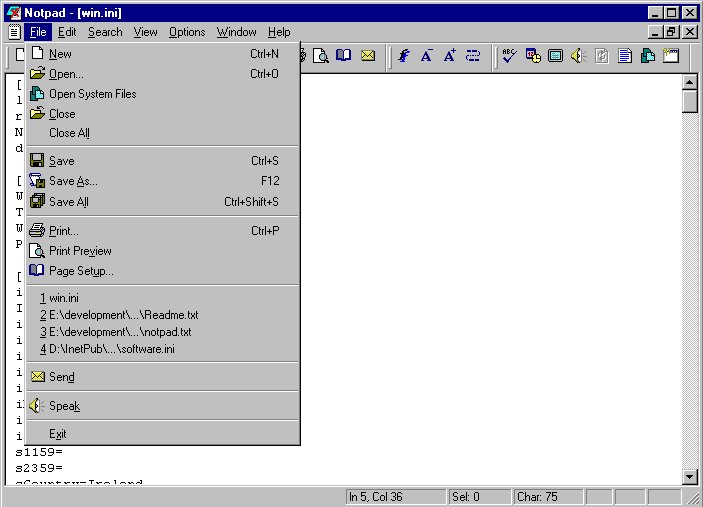Select Print Preview menu entry
This screenshot has height=507, width=703.
[x=163, y=251]
